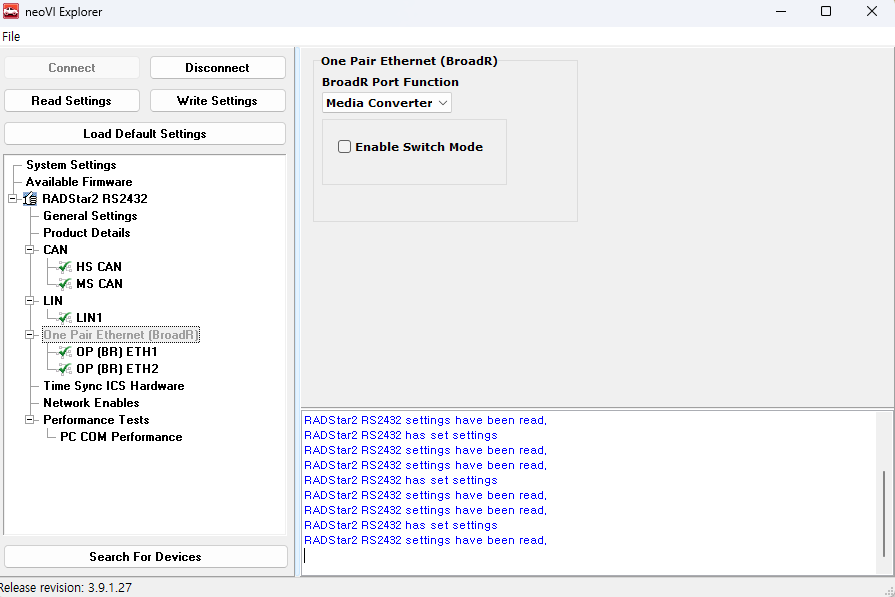895x597 pixels.
Task: Minimize the neoVI Explorer window
Action: 781,11
